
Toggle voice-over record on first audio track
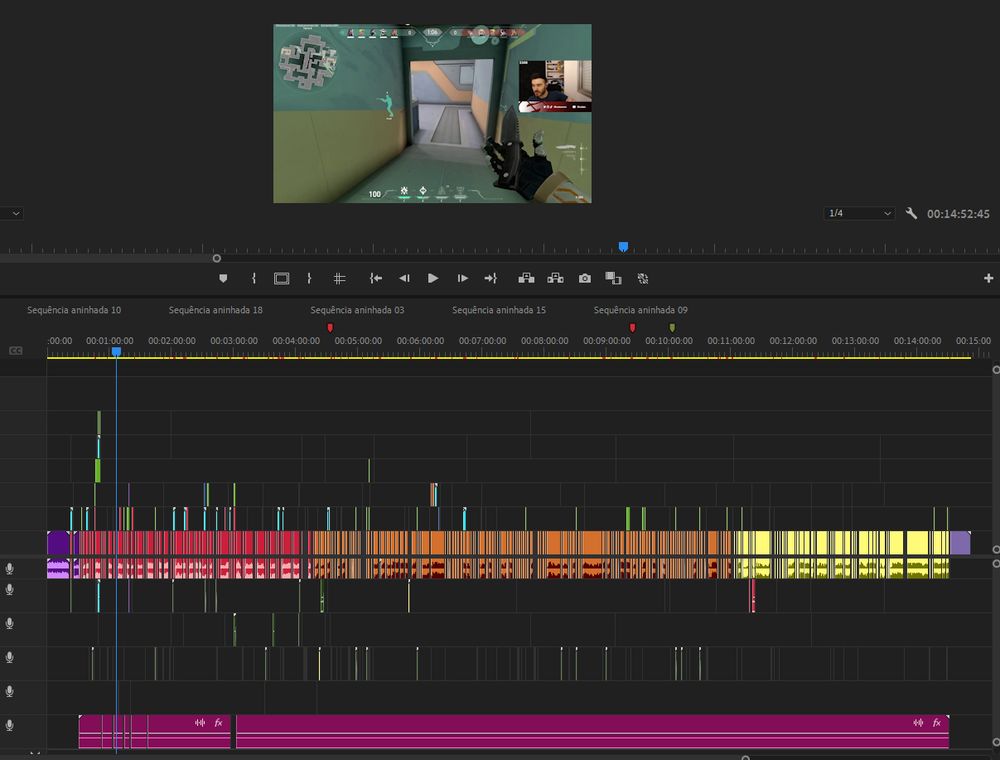click(10, 569)
